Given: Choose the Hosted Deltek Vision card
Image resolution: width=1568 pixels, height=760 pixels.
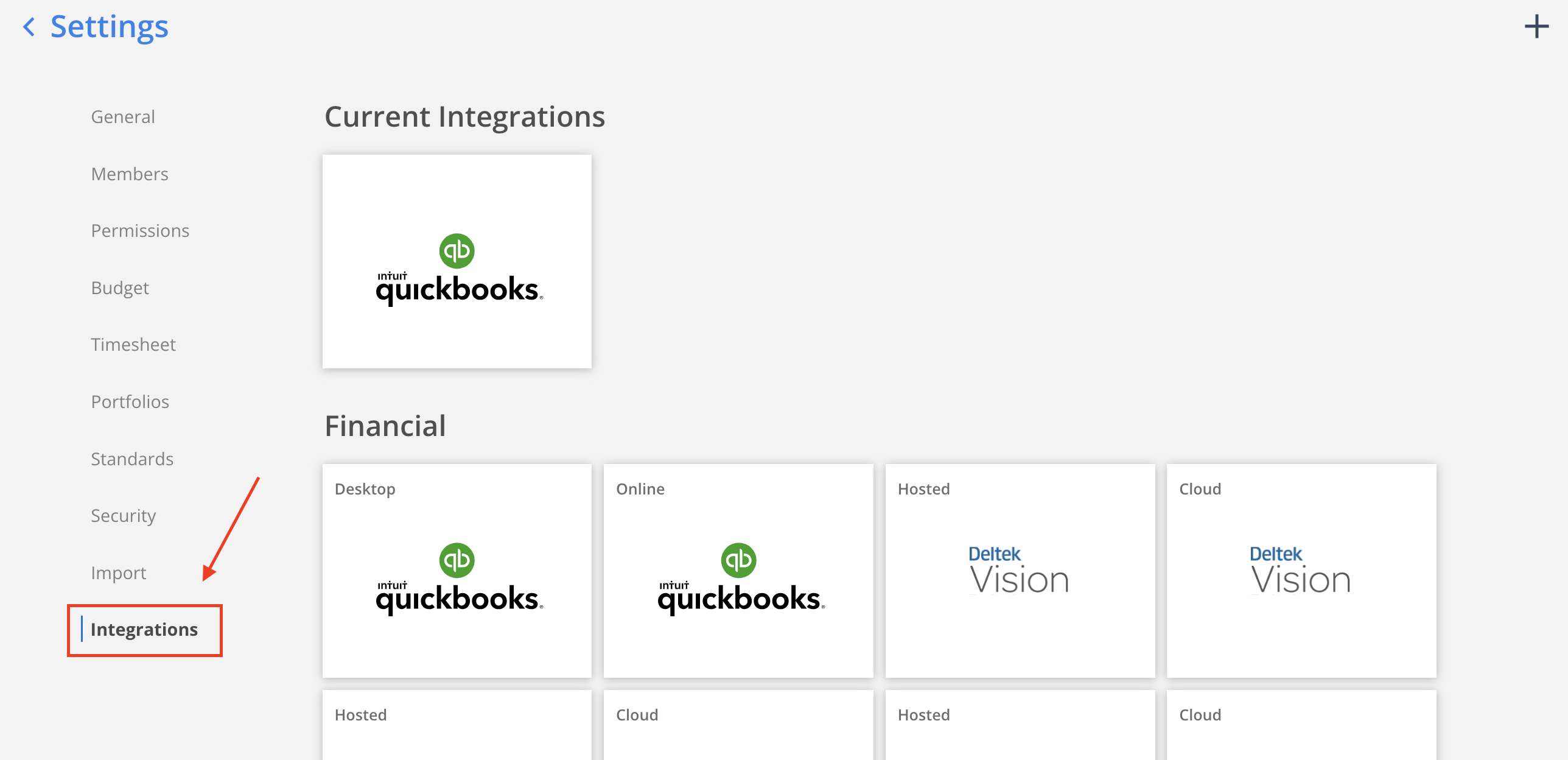Looking at the screenshot, I should (x=1020, y=571).
